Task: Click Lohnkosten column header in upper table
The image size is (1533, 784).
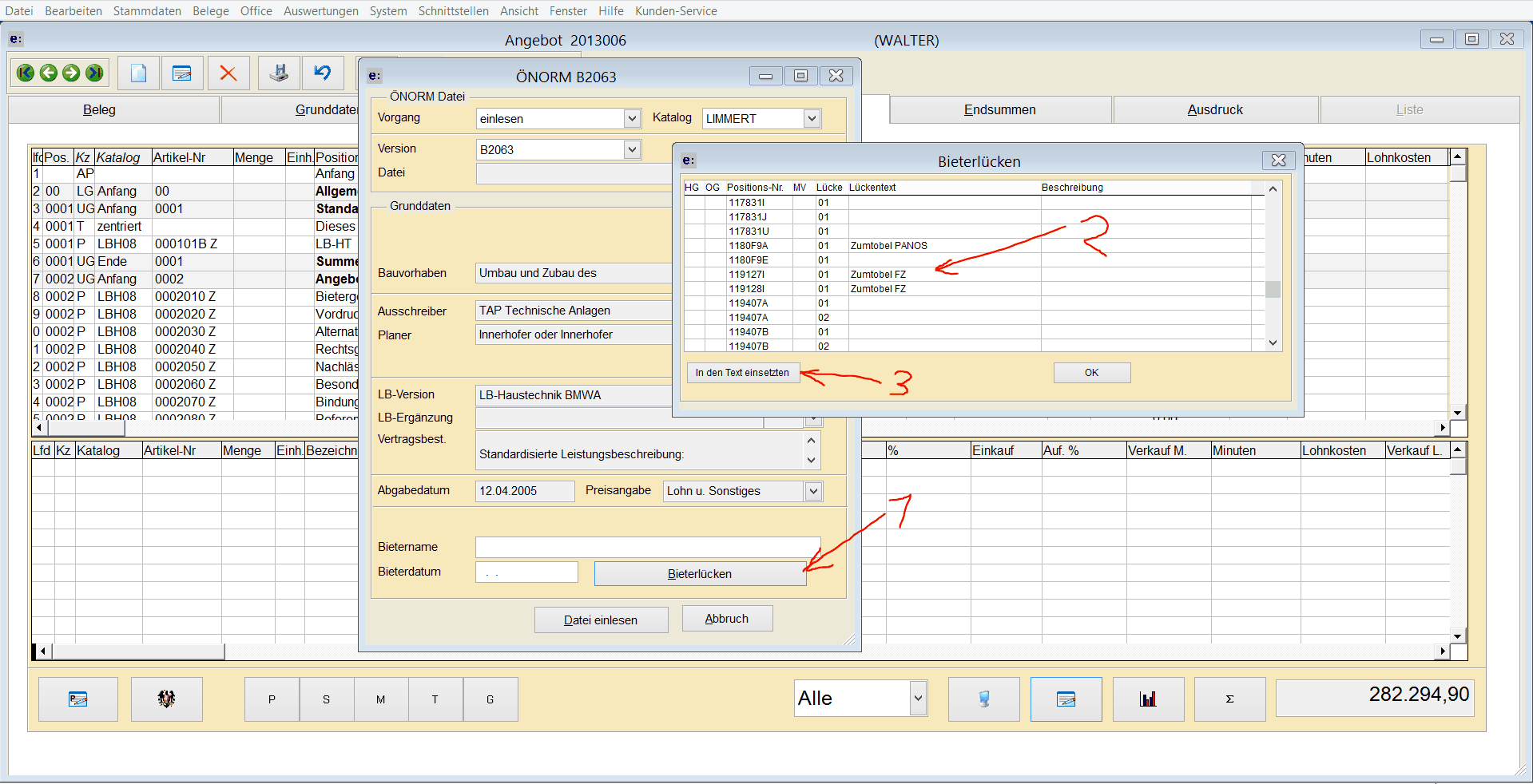Action: pyautogui.click(x=1406, y=158)
